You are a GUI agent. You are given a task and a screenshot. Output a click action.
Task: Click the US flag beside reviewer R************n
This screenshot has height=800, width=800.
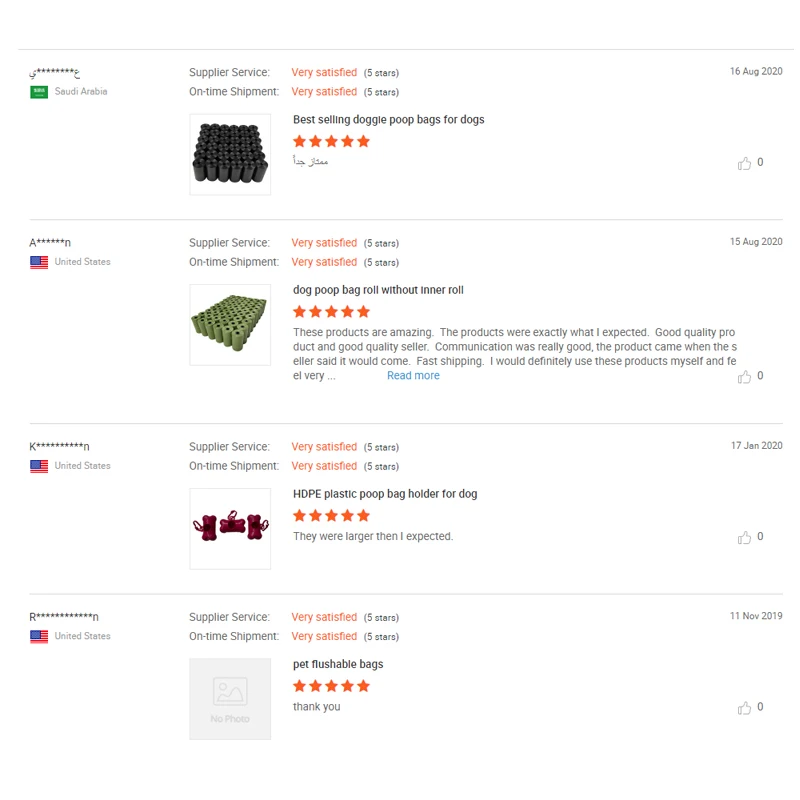(x=39, y=636)
